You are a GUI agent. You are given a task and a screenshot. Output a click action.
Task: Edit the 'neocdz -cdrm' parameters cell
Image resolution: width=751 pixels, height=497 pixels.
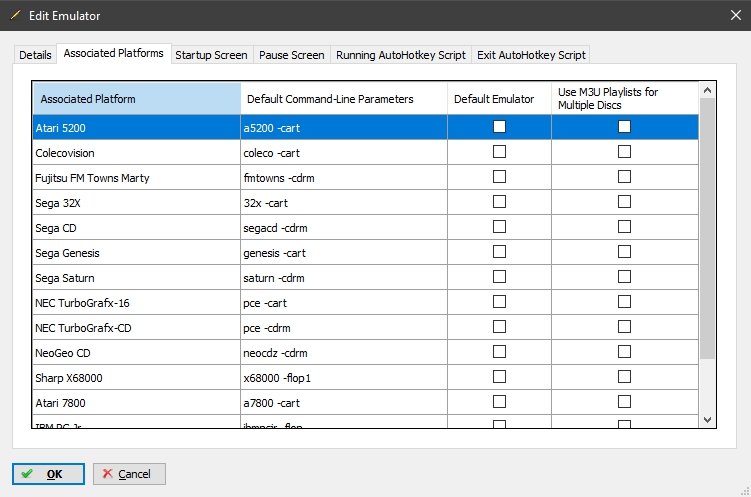pos(344,352)
